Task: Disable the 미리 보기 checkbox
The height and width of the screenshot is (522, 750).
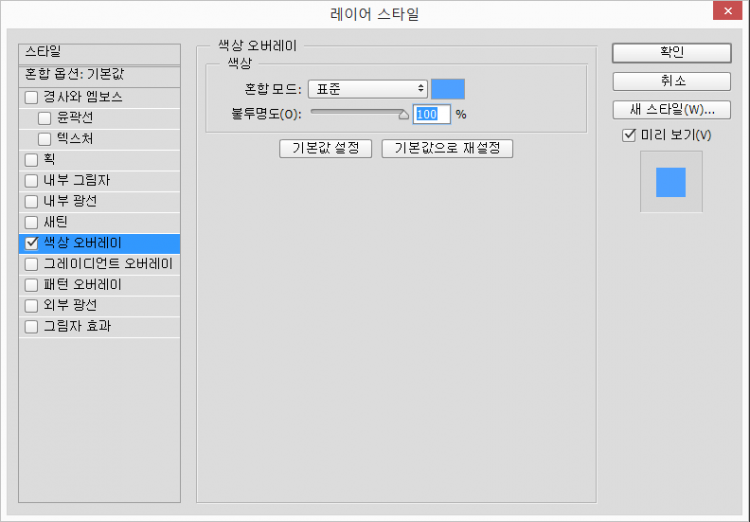Action: tap(628, 135)
